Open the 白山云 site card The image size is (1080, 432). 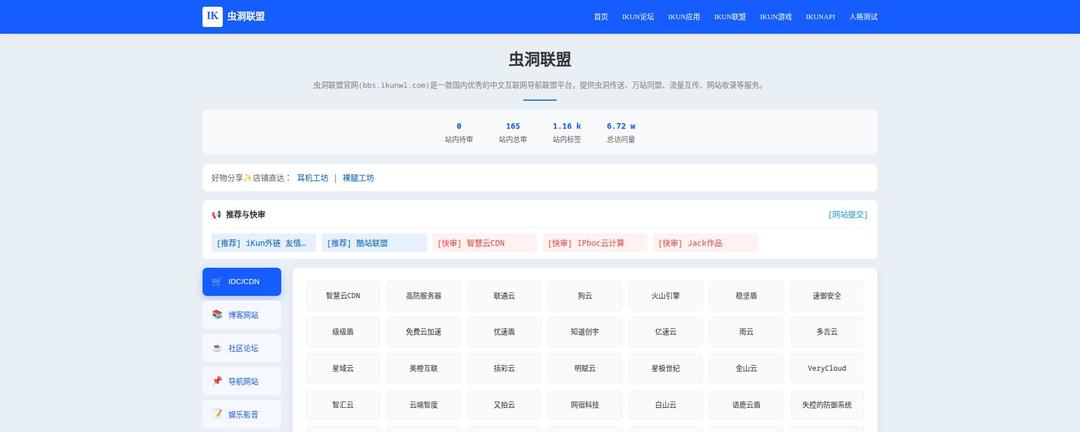(x=665, y=405)
